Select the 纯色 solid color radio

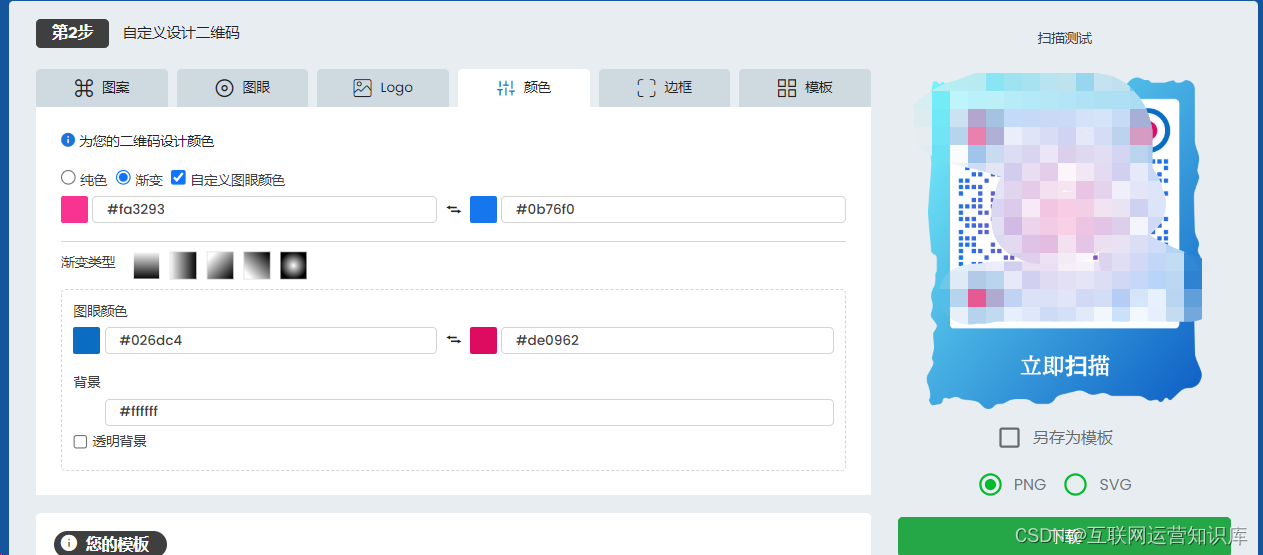tap(68, 178)
